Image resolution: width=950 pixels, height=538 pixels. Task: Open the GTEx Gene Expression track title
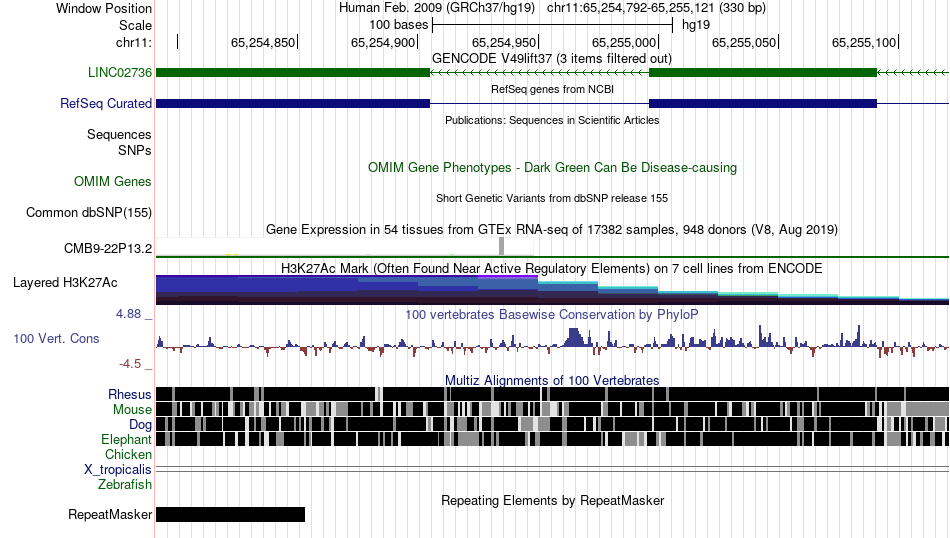click(x=552, y=230)
